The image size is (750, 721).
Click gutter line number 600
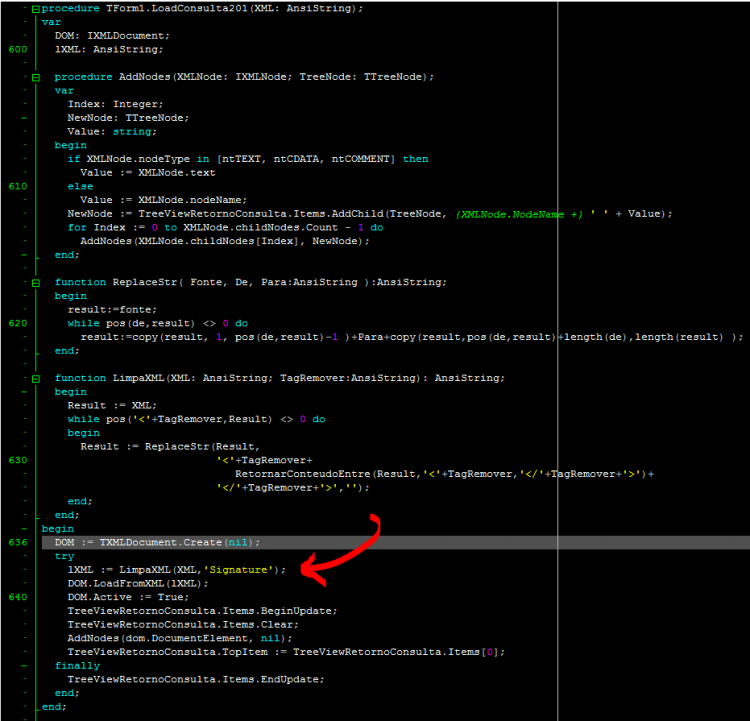click(18, 50)
